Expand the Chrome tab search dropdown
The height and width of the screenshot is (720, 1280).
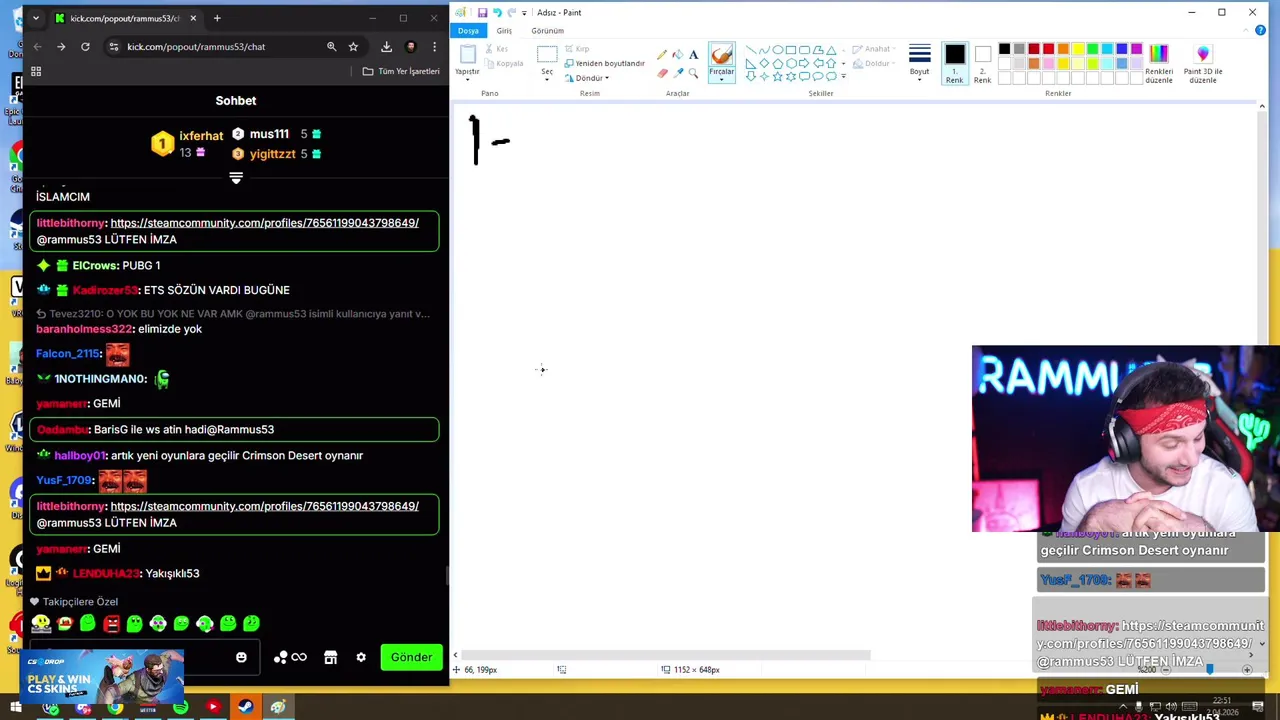click(x=36, y=18)
